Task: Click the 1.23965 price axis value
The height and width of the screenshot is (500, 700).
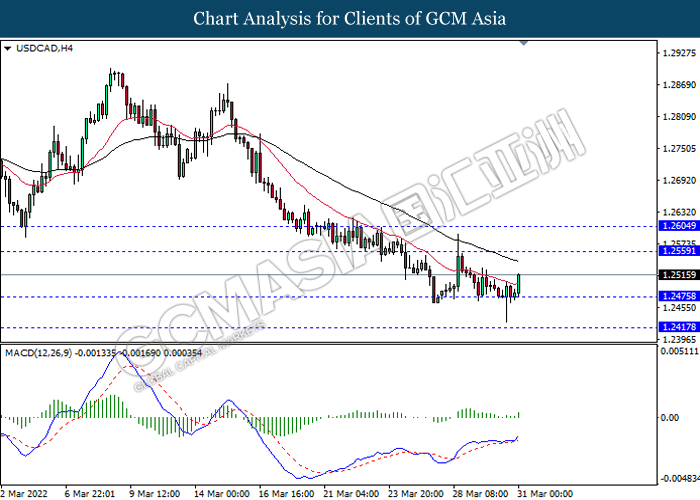Action: tap(679, 339)
